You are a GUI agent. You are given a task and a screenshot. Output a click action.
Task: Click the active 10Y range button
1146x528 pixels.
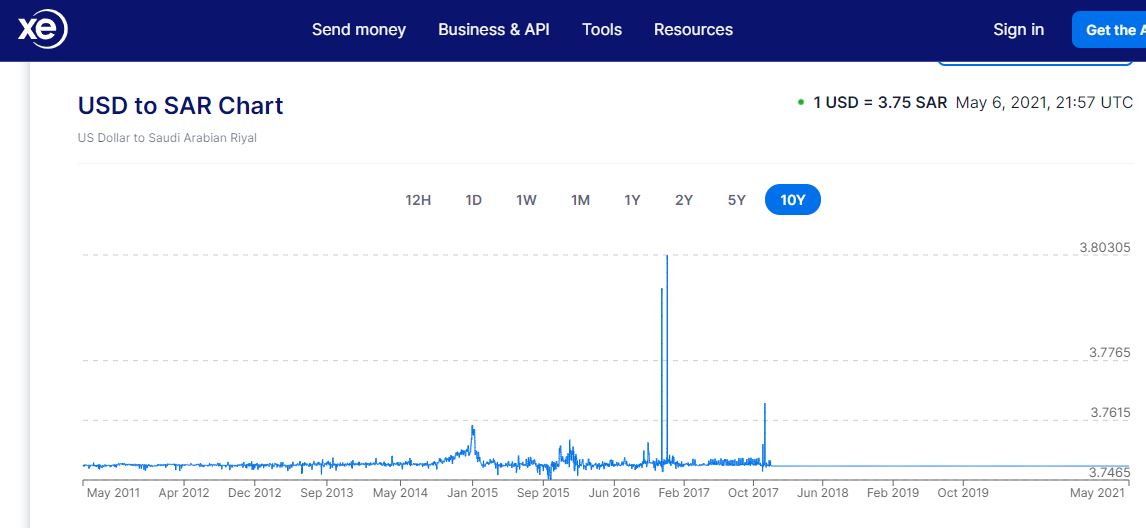pos(792,200)
